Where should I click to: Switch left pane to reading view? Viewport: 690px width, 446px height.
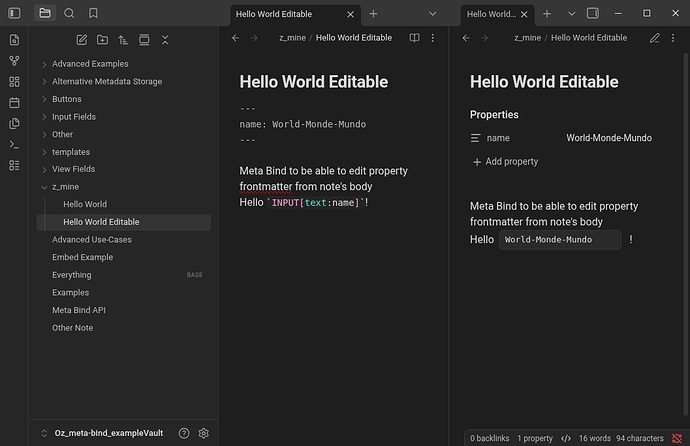point(415,38)
